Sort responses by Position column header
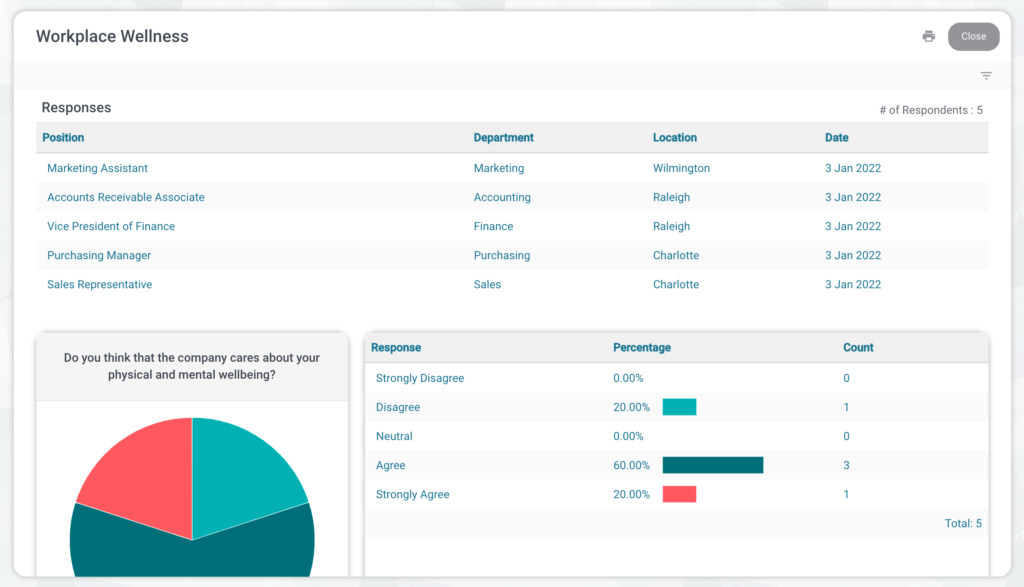1024x587 pixels. click(63, 138)
